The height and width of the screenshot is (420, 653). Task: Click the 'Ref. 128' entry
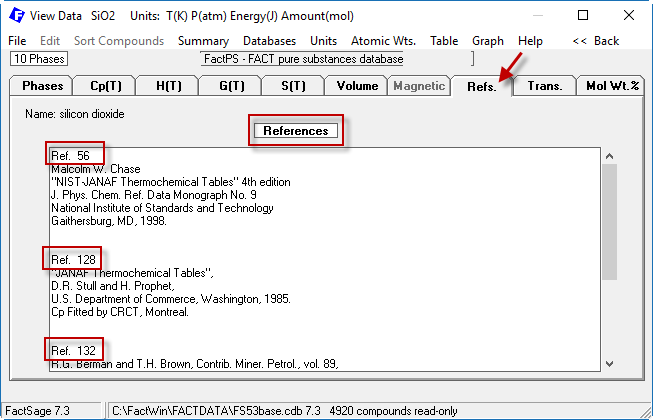[73, 260]
